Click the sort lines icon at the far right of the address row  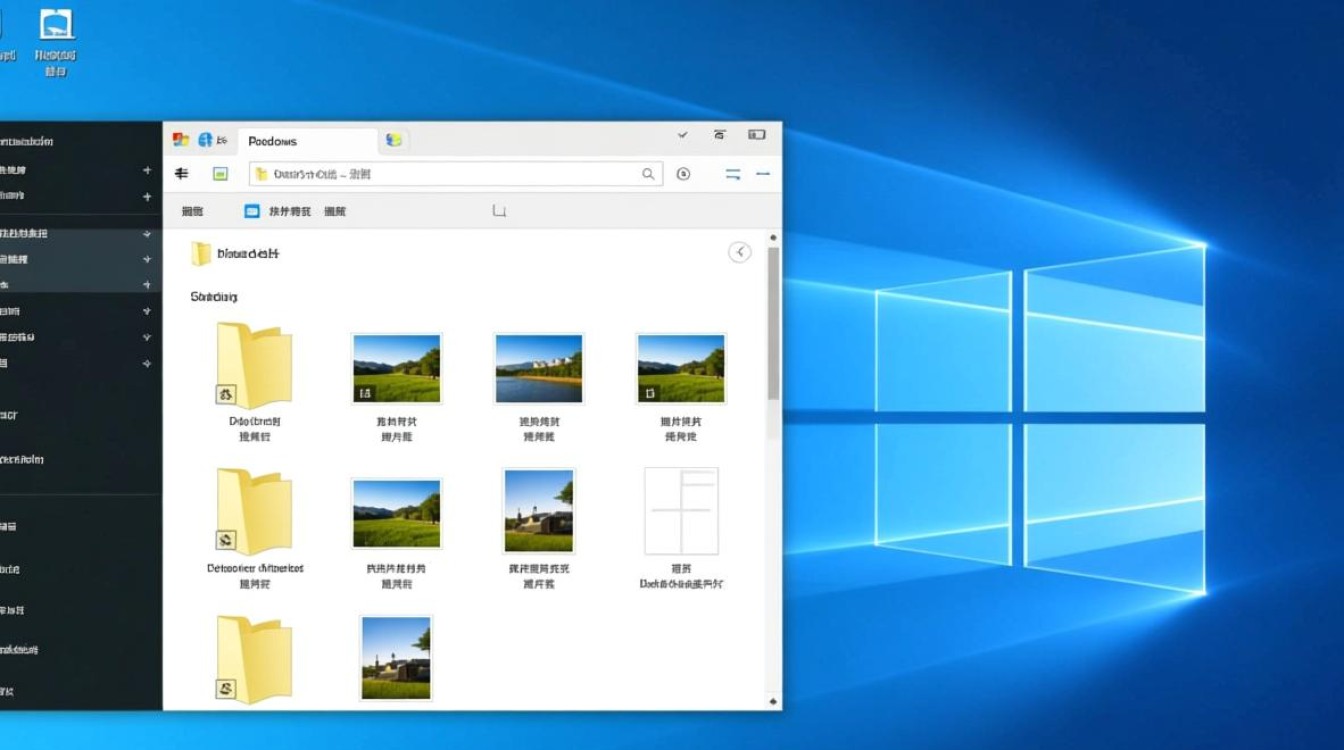tap(734, 173)
